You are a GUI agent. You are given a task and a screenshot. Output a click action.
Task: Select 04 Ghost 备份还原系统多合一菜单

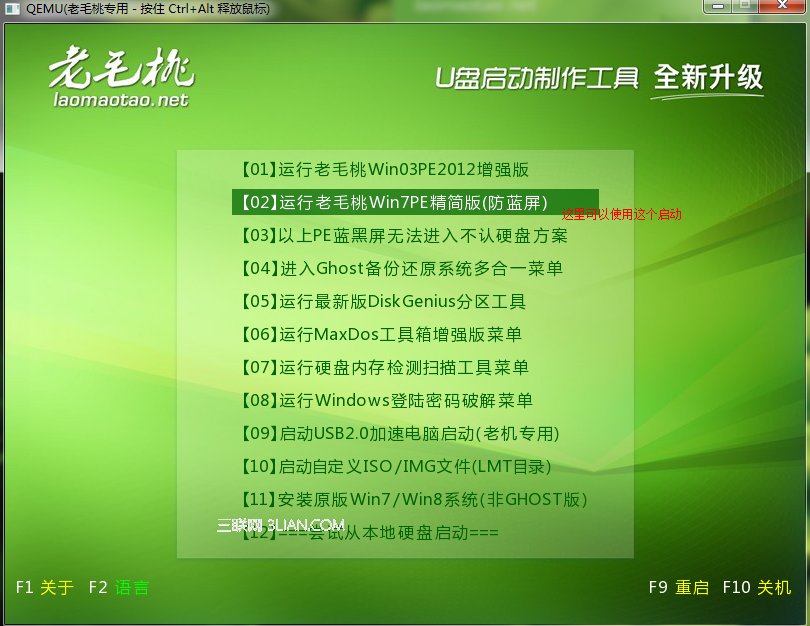tap(402, 269)
